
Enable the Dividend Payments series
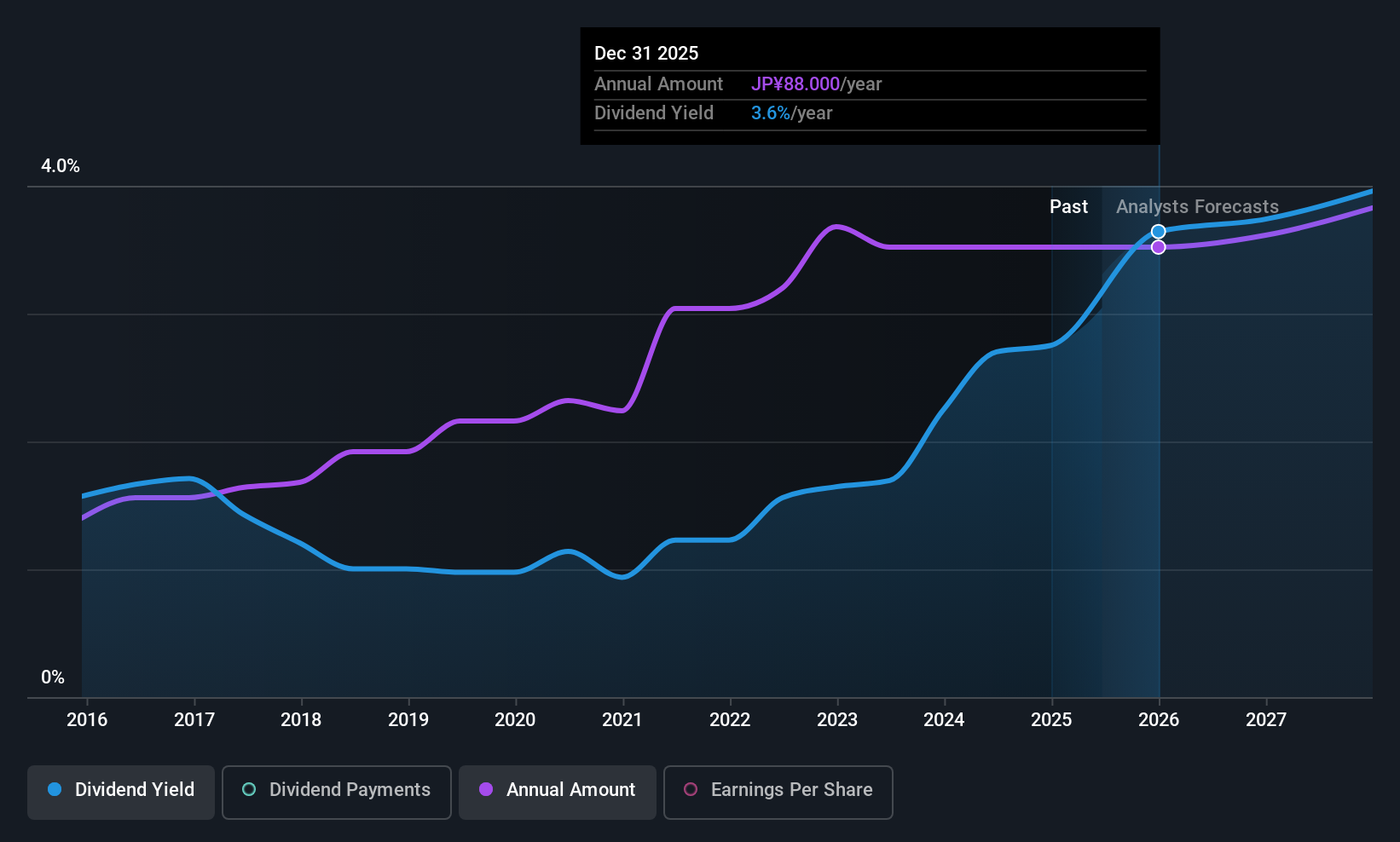coord(336,792)
